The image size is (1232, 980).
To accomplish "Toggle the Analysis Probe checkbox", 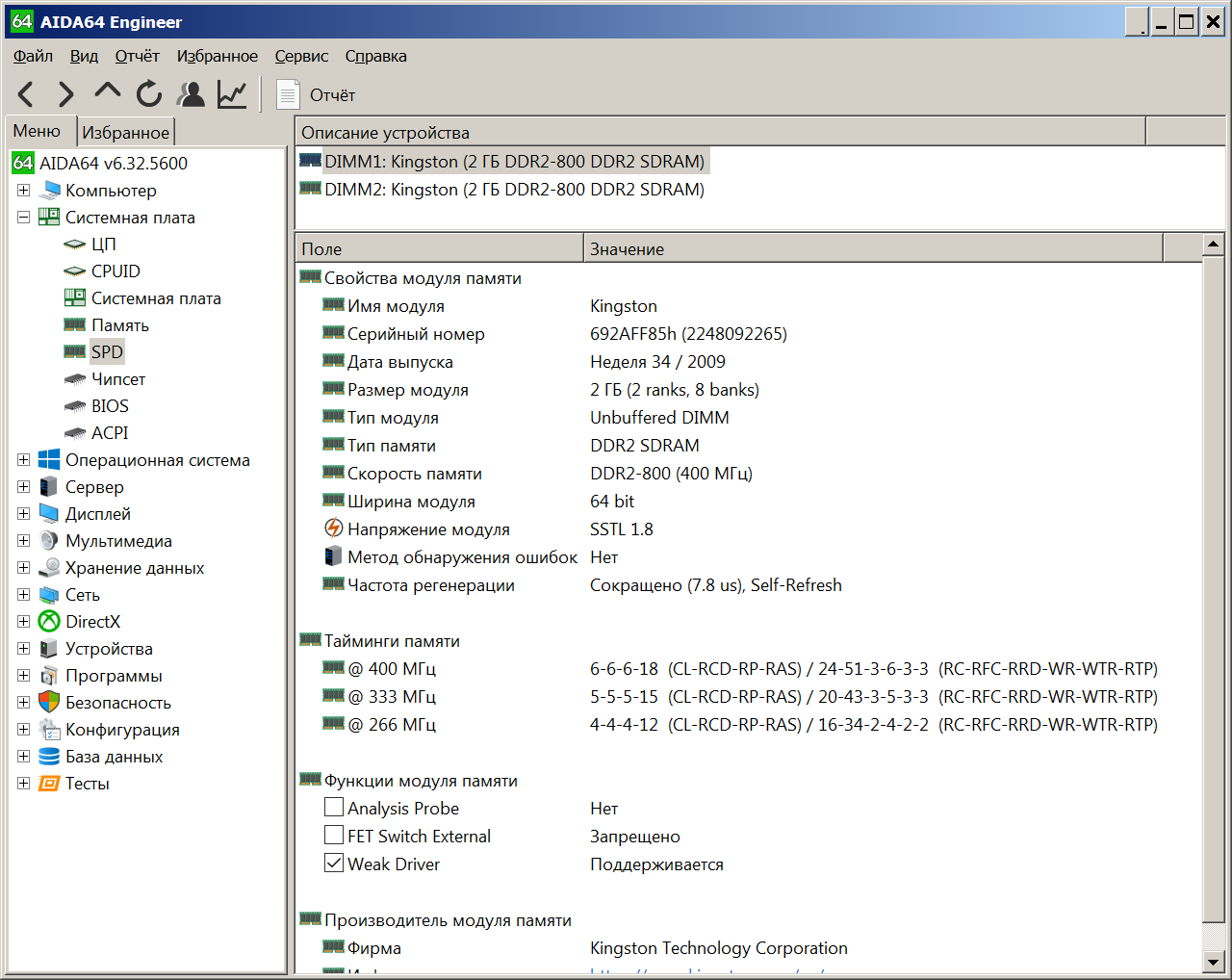I will pos(334,807).
